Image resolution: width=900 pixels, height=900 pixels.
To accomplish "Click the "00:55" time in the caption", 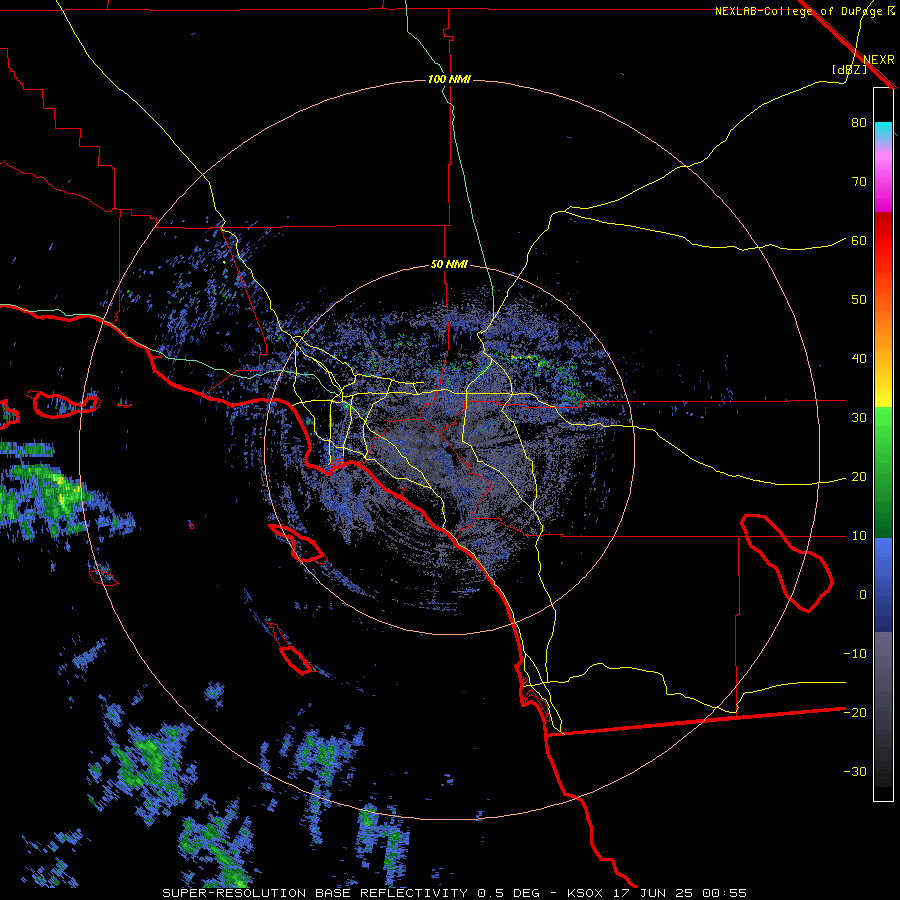I will (724, 893).
